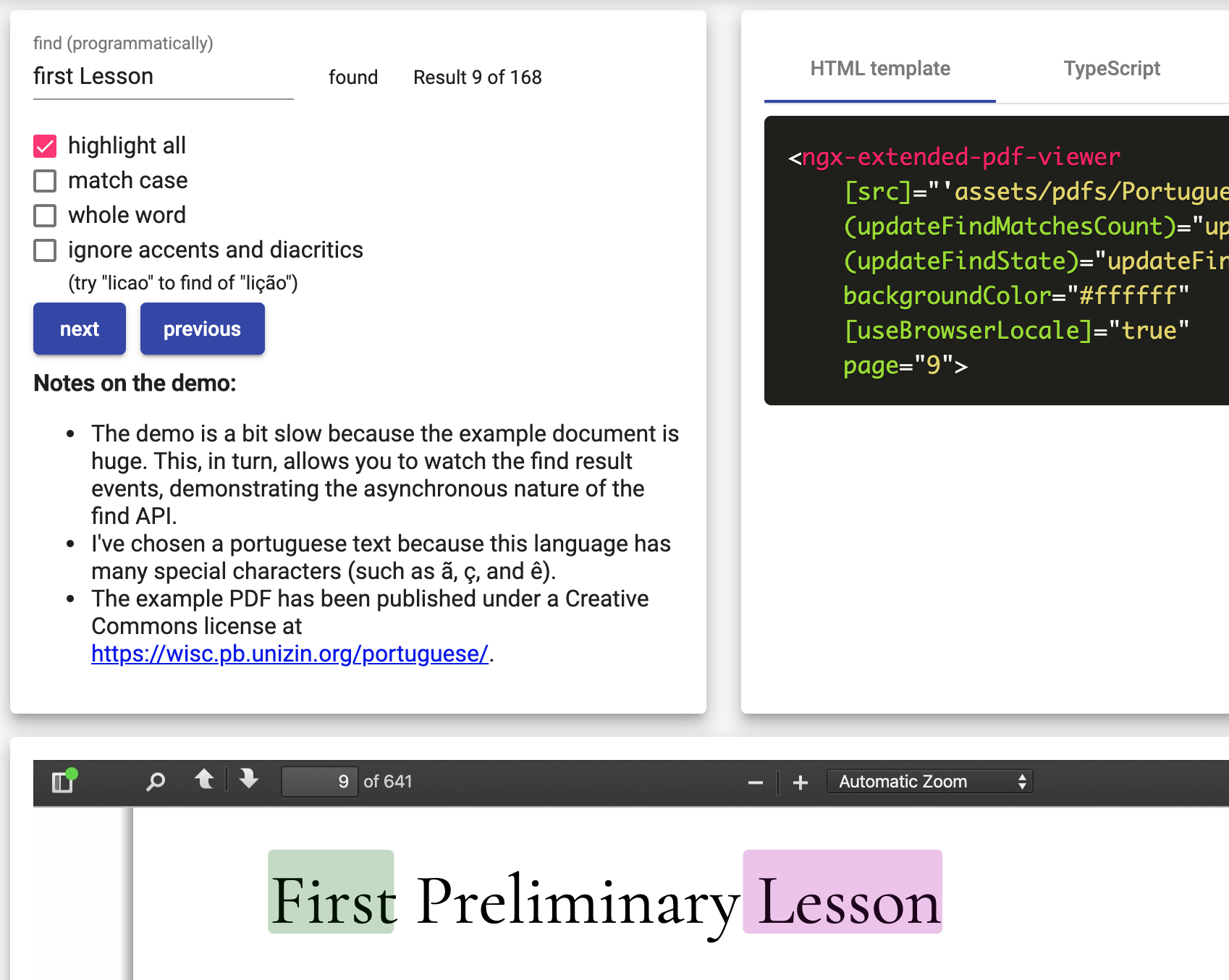Open the Automatic Zoom dropdown
The width and height of the screenshot is (1229, 980).
click(930, 781)
